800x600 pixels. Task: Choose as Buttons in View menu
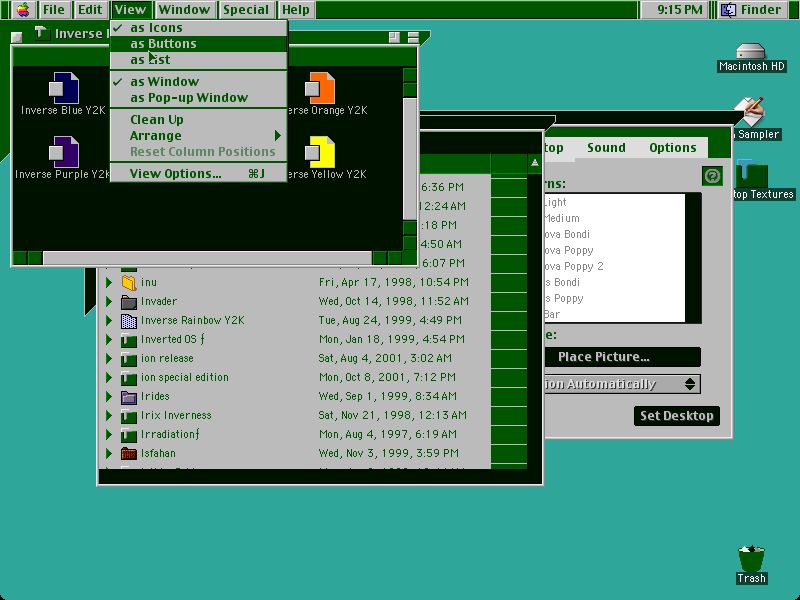(x=198, y=44)
